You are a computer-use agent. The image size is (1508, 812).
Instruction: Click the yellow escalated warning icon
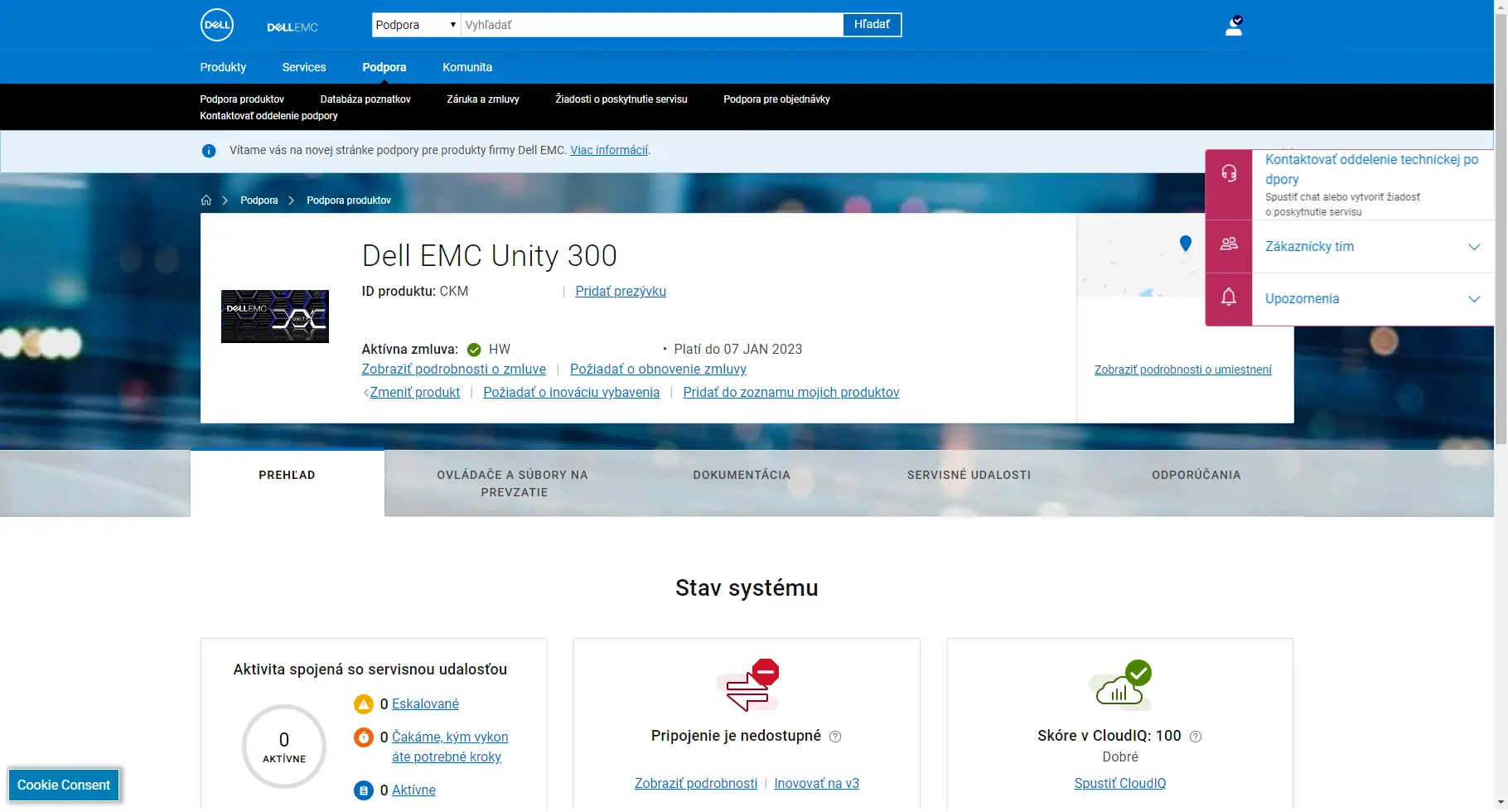pyautogui.click(x=364, y=704)
